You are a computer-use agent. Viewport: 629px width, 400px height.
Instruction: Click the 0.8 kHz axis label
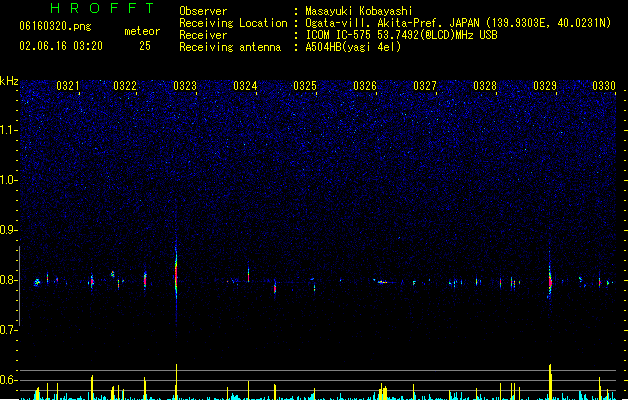(9, 280)
